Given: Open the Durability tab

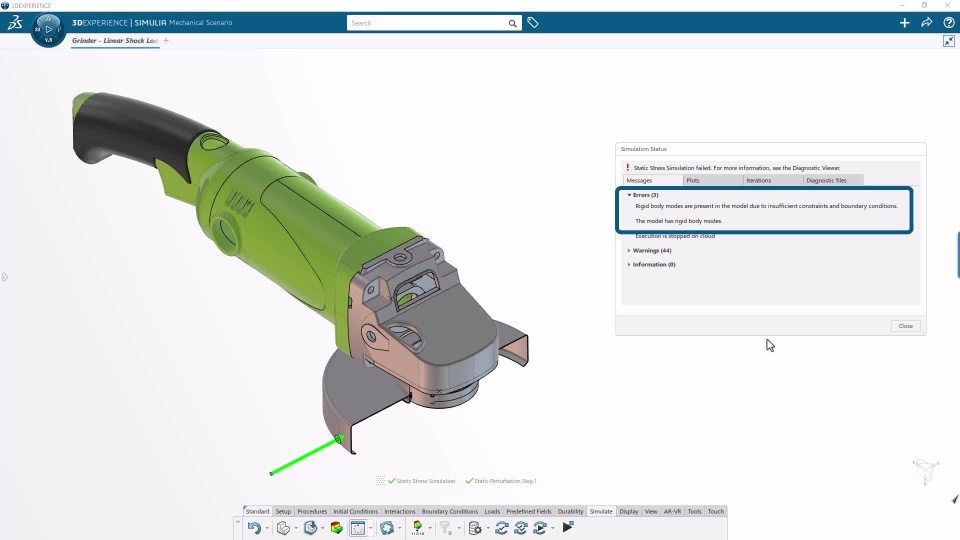Looking at the screenshot, I should 570,511.
